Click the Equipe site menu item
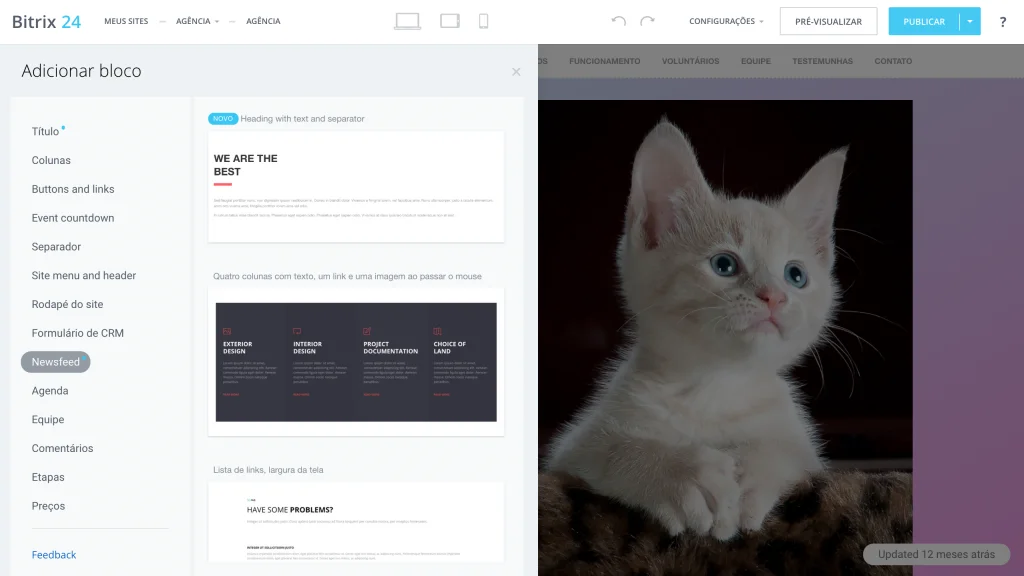The image size is (1024, 576). click(756, 61)
